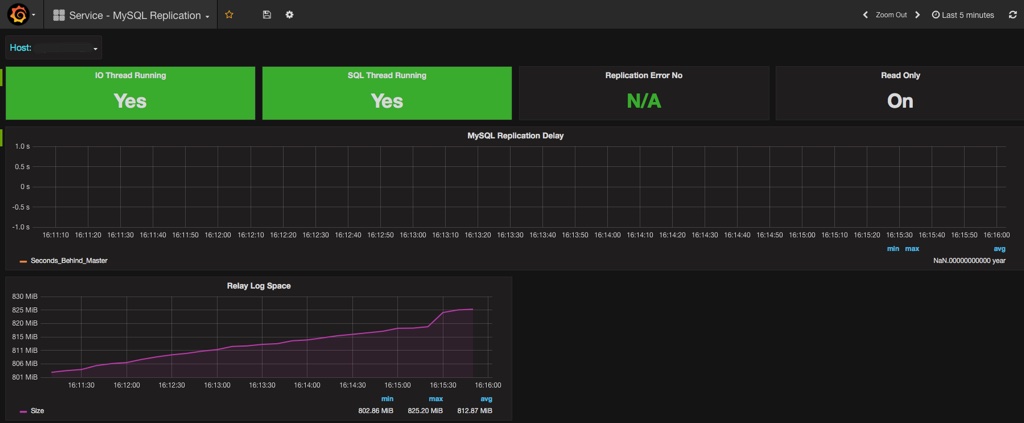Click the Relay Log Space min value 802.86 MiB
The height and width of the screenshot is (423, 1024).
click(x=376, y=411)
